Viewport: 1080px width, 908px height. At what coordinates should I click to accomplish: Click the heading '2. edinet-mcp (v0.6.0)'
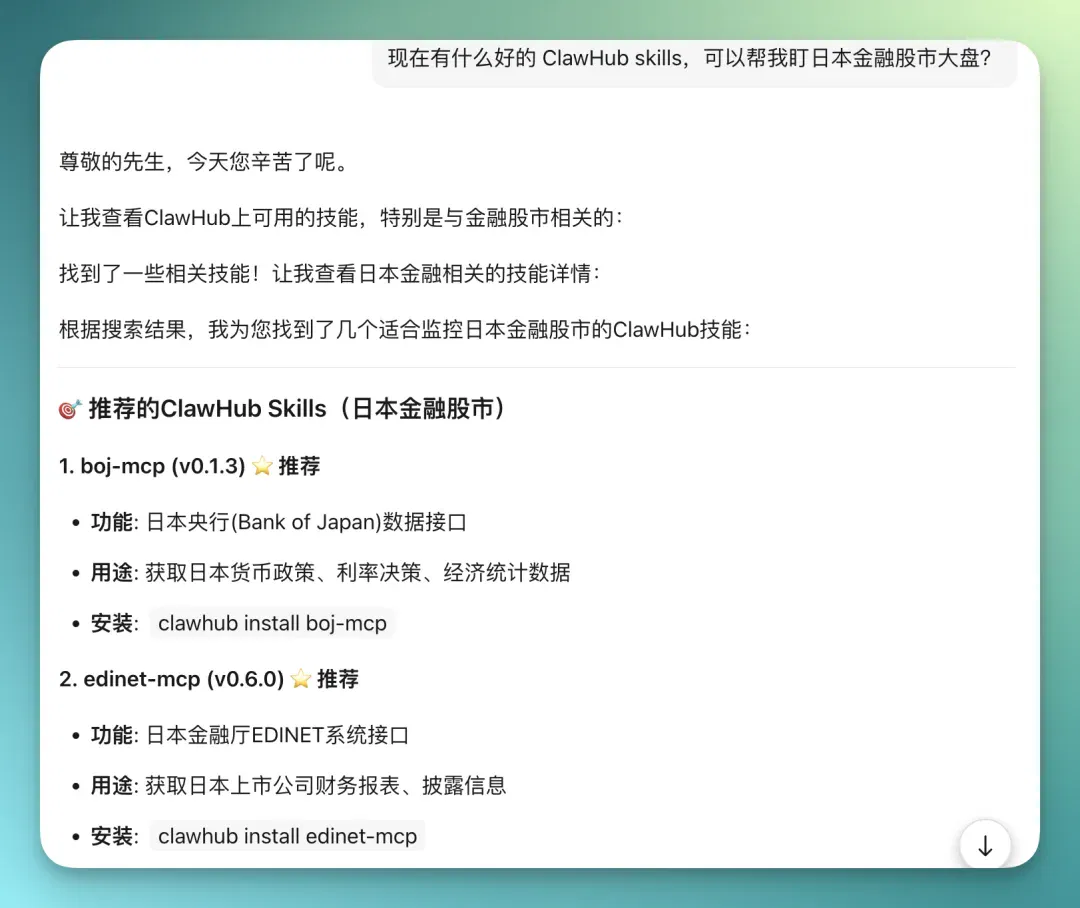tap(172, 679)
